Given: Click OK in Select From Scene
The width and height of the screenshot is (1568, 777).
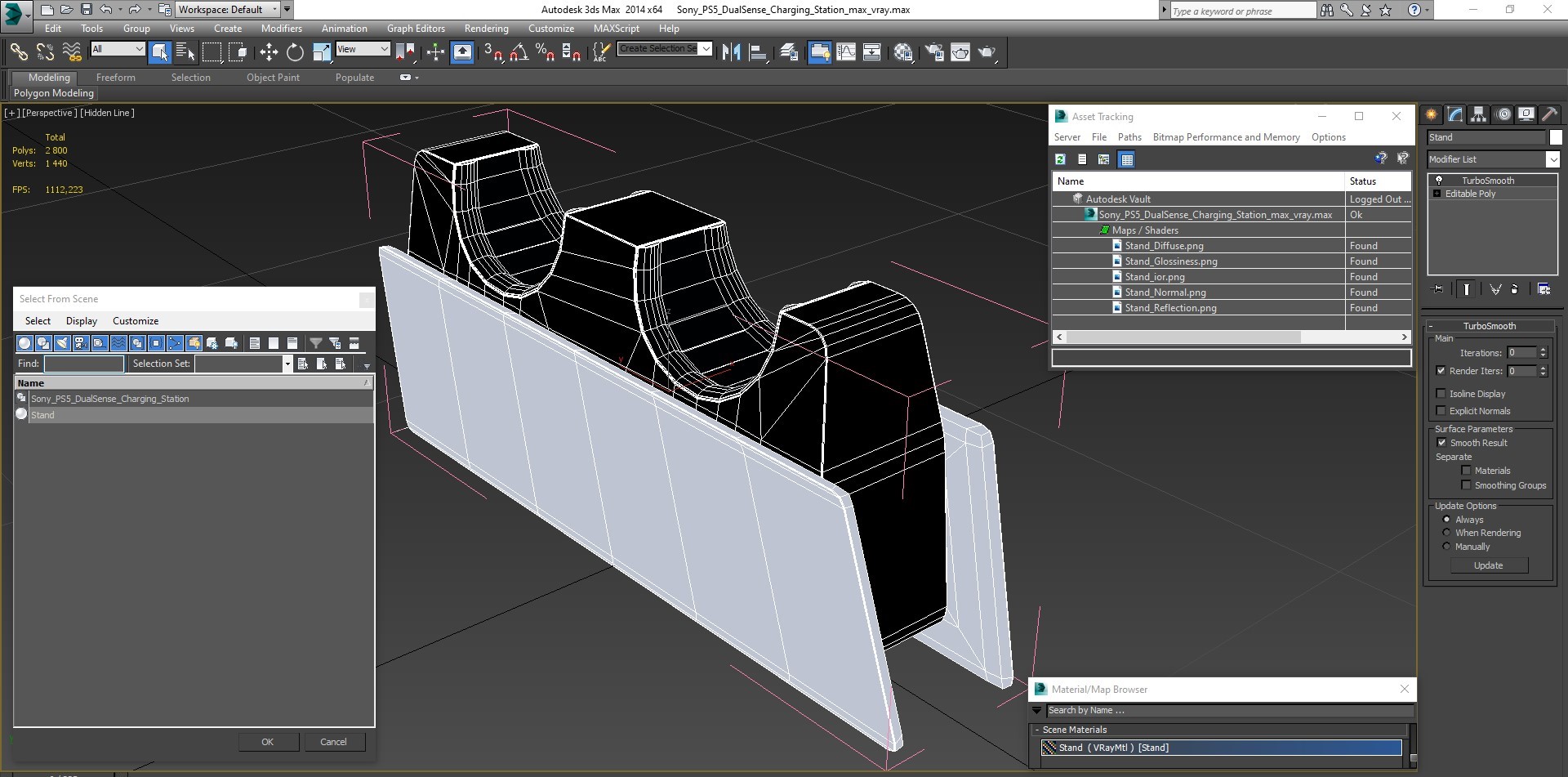Looking at the screenshot, I should [267, 742].
